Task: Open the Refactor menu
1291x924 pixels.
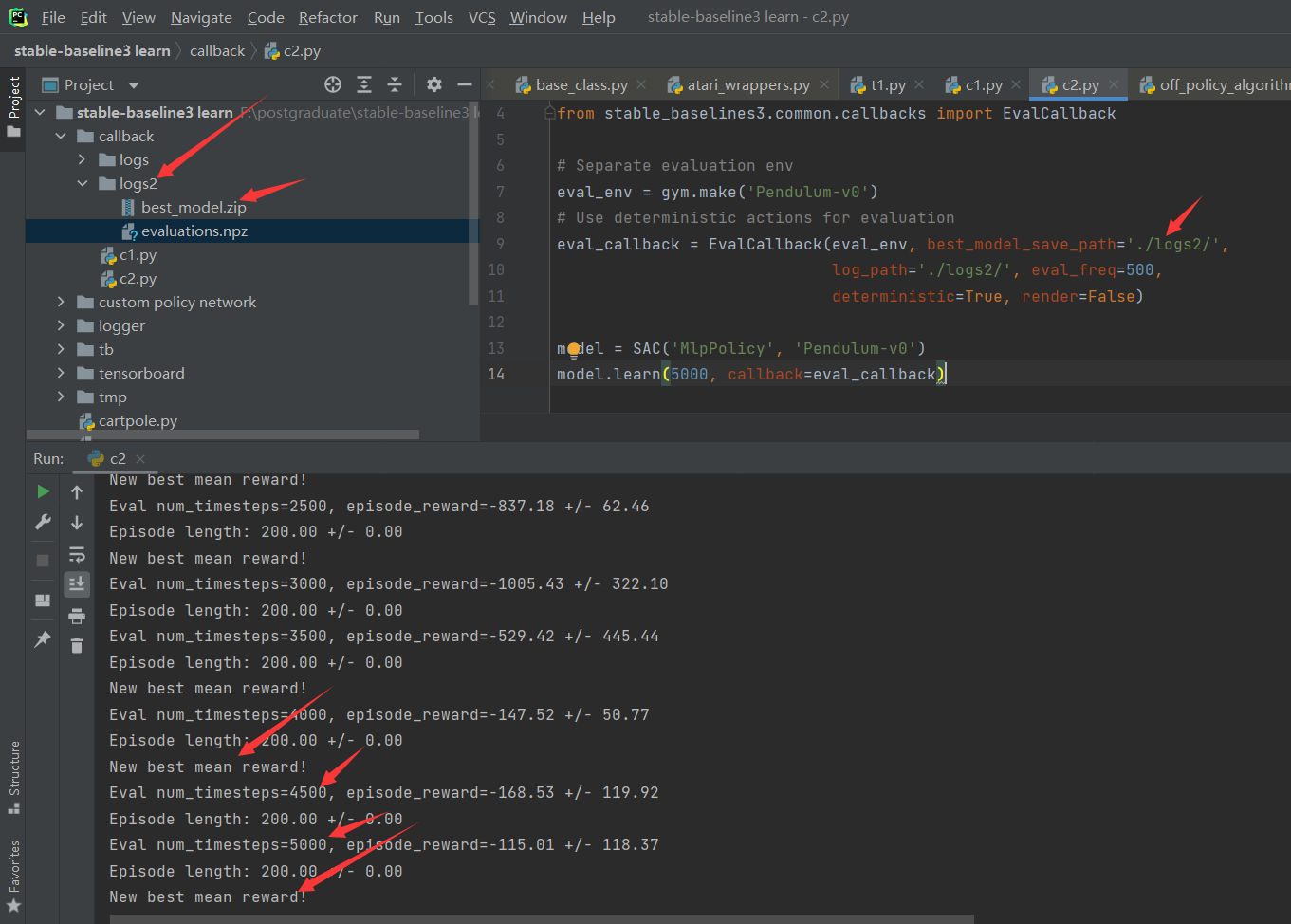Action: coord(327,17)
